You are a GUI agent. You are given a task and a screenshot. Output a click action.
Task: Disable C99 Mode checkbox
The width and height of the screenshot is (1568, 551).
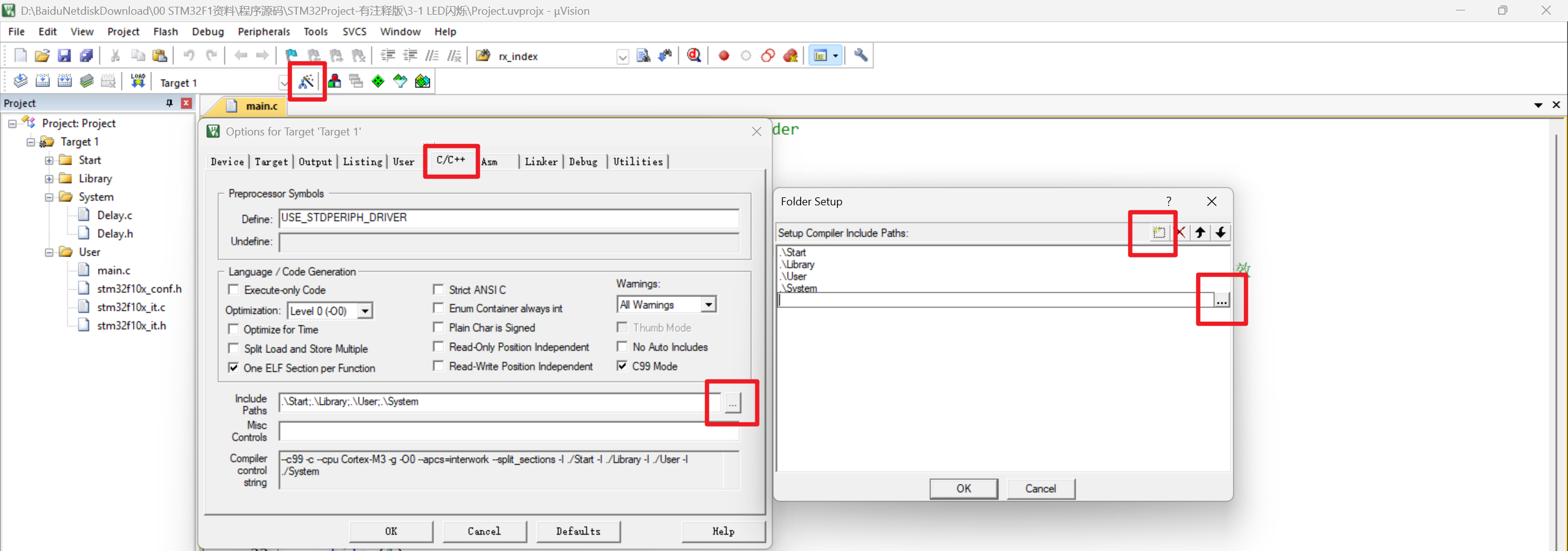[x=622, y=366]
